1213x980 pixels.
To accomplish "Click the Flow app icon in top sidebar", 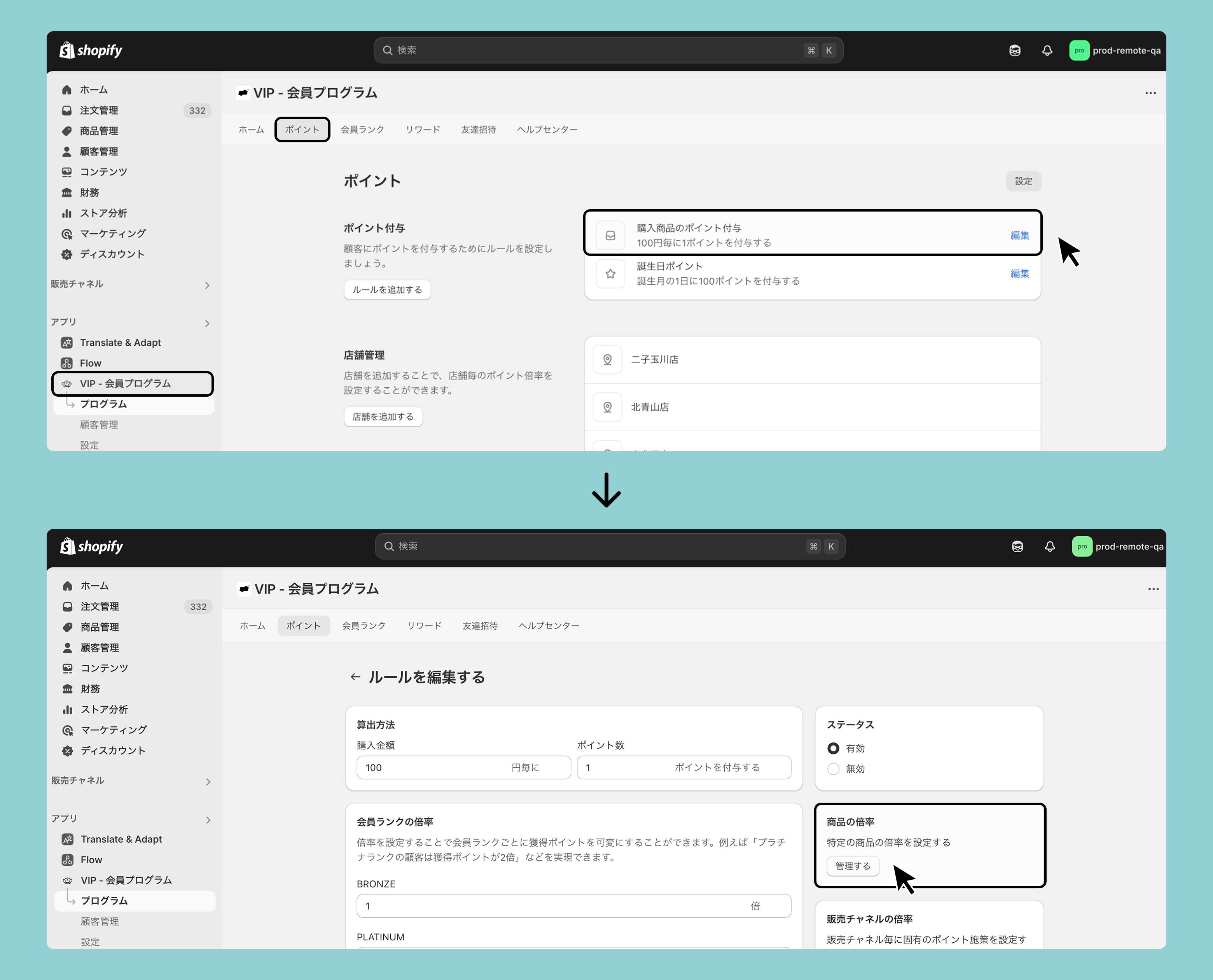I will pyautogui.click(x=66, y=363).
